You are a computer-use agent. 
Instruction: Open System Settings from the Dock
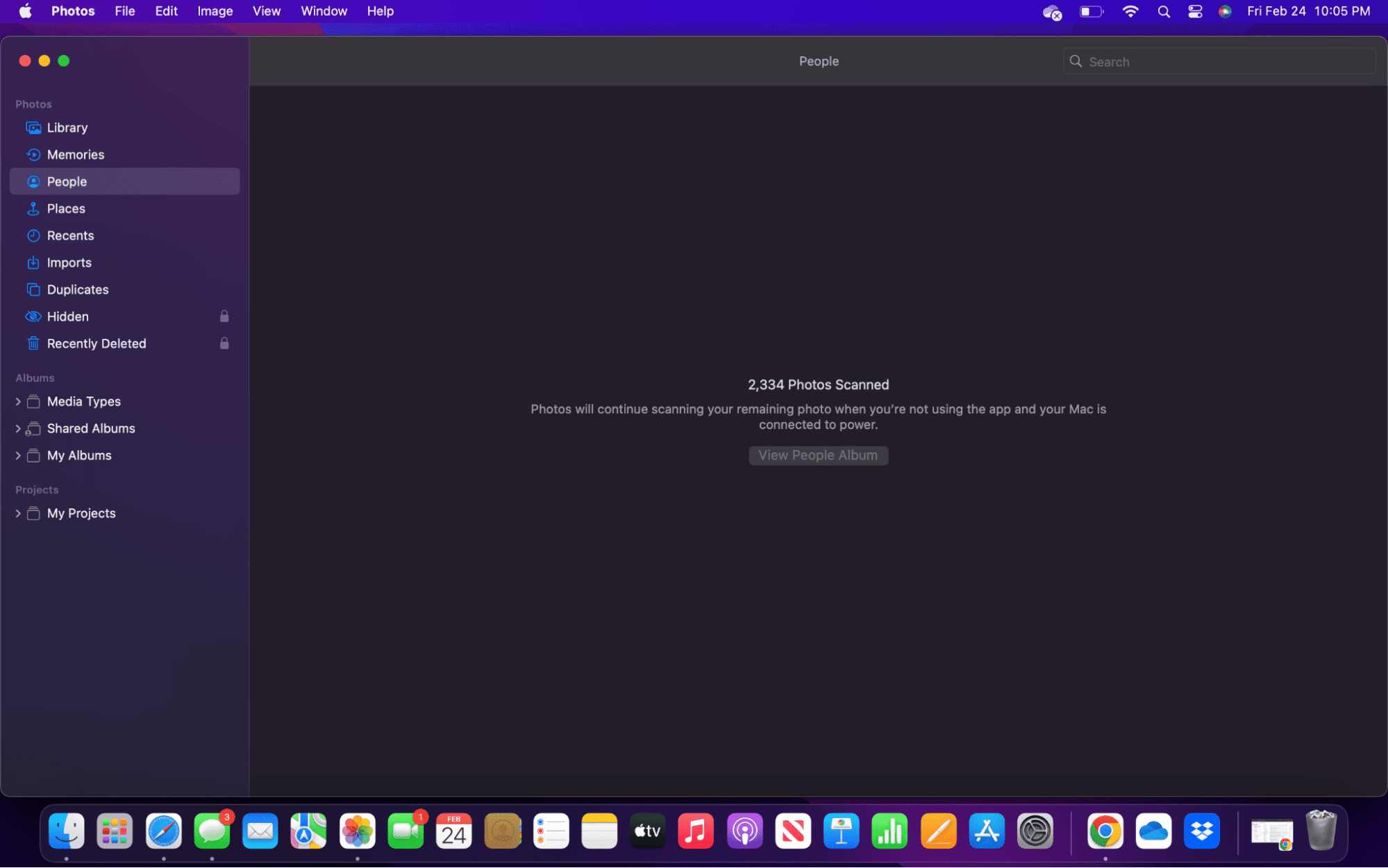point(1035,831)
